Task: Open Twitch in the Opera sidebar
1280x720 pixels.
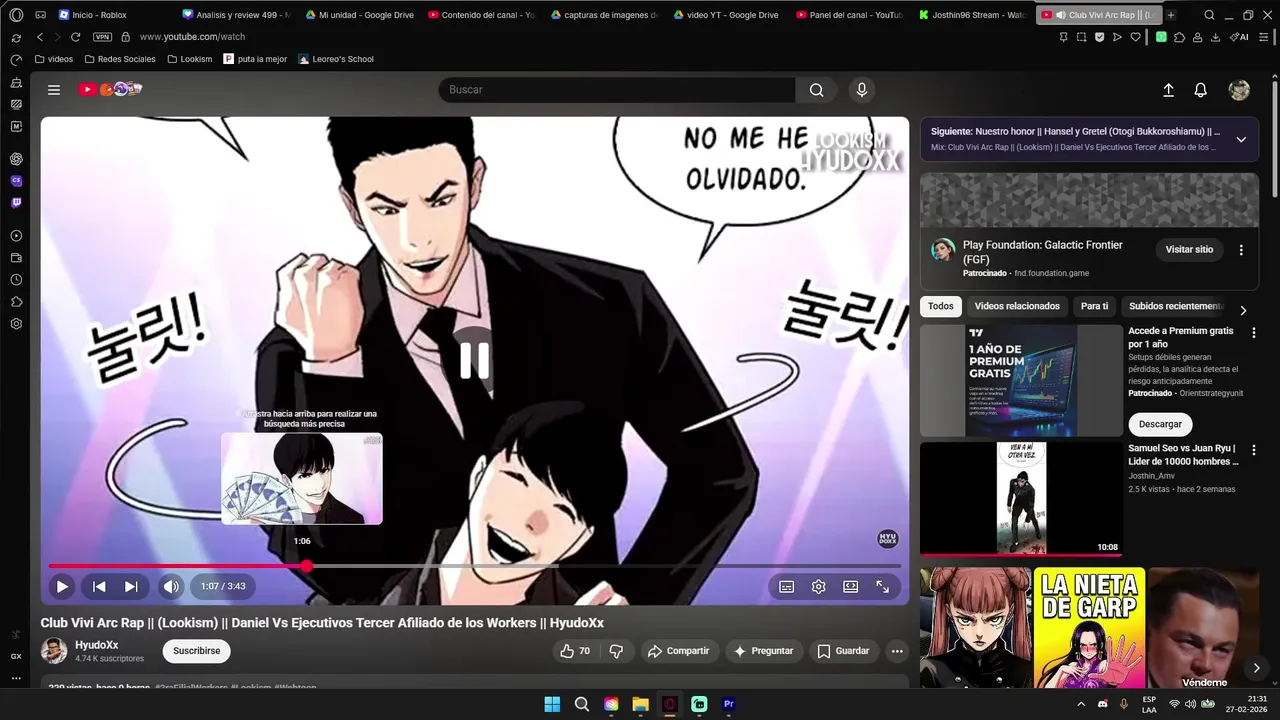Action: tap(16, 203)
